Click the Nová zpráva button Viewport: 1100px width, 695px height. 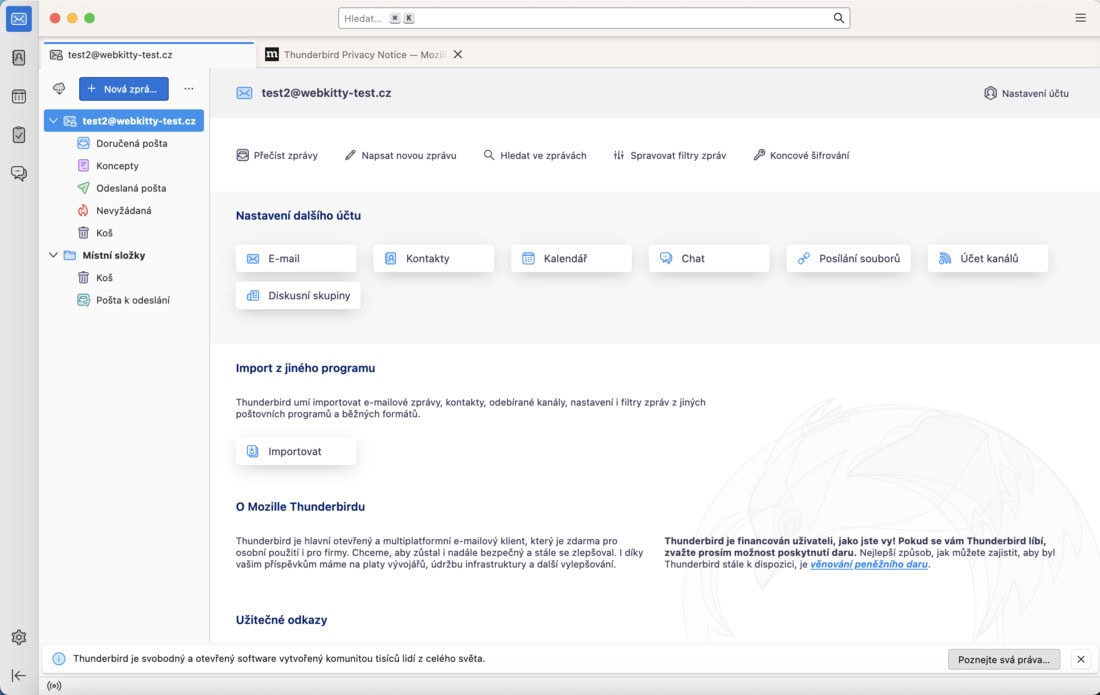pyautogui.click(x=123, y=89)
